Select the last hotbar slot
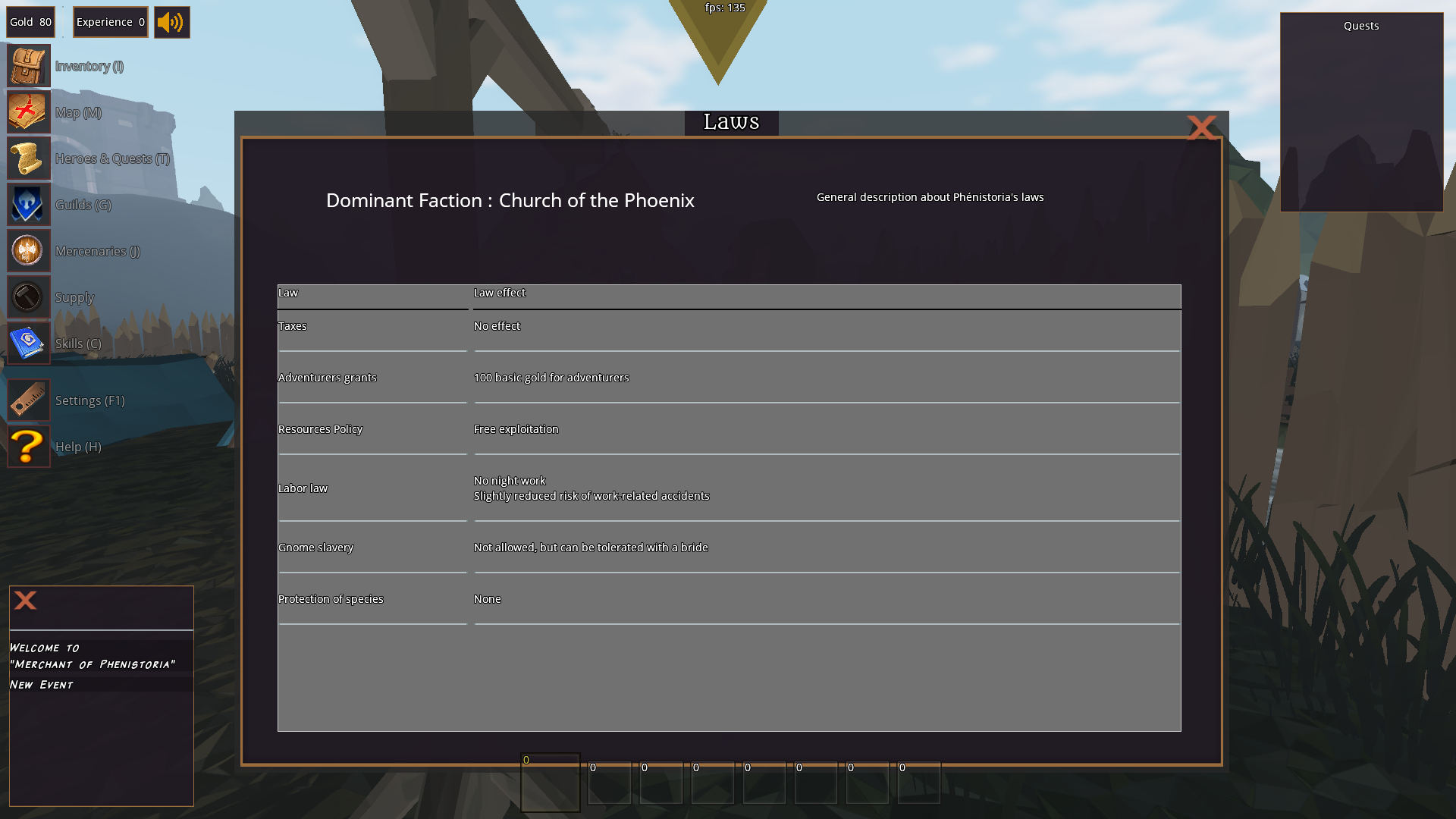Image resolution: width=1456 pixels, height=819 pixels. 919,783
